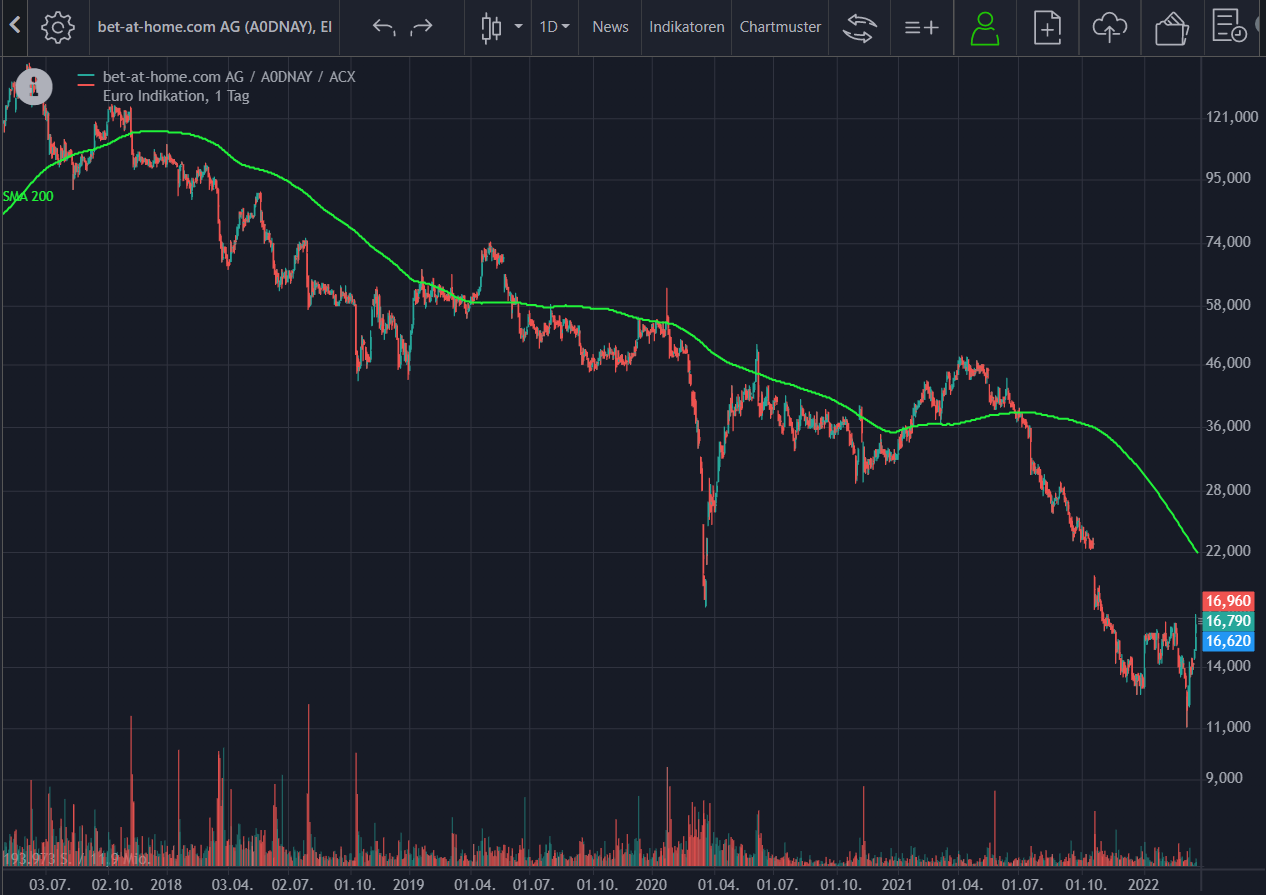Click the bet-at-home.com AG symbol search field
Viewport: 1266px width, 895px height.
pos(215,27)
